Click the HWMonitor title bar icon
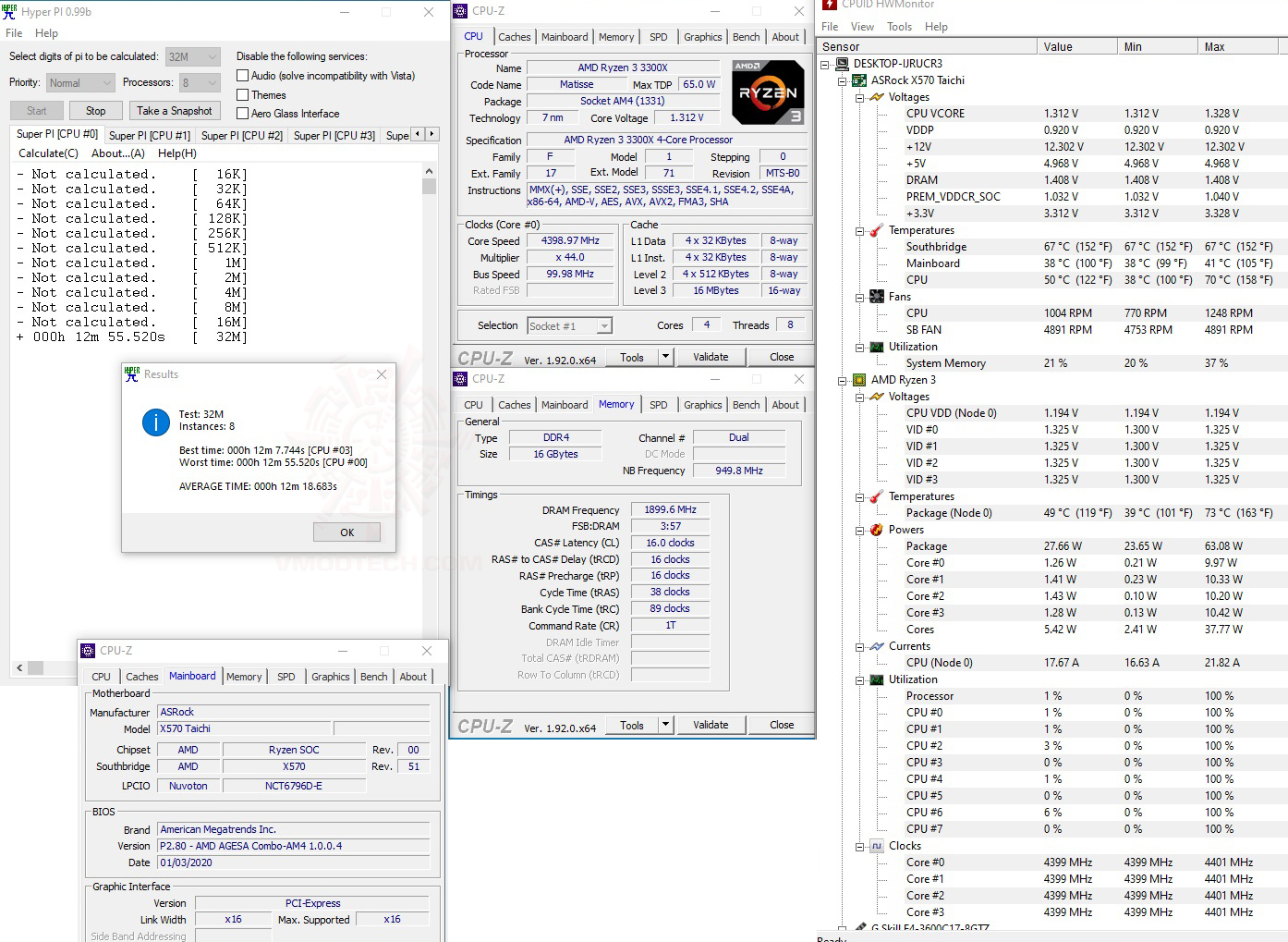This screenshot has width=1288, height=942. click(830, 5)
